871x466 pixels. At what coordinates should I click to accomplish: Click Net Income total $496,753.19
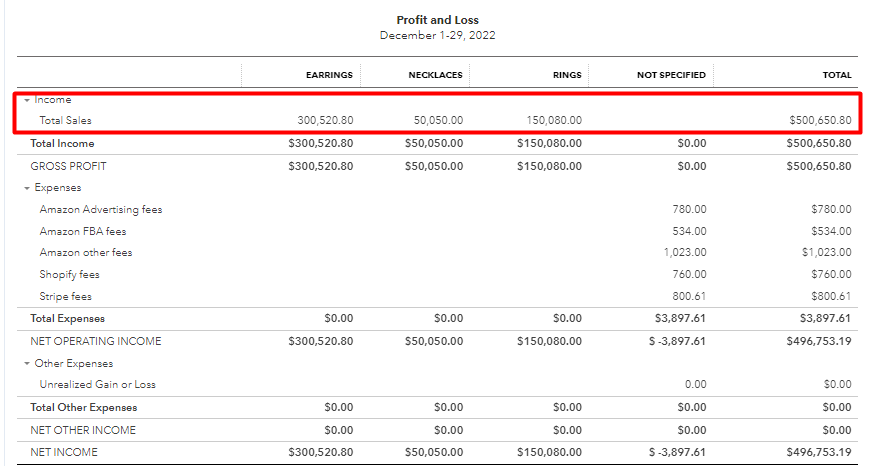click(x=819, y=452)
